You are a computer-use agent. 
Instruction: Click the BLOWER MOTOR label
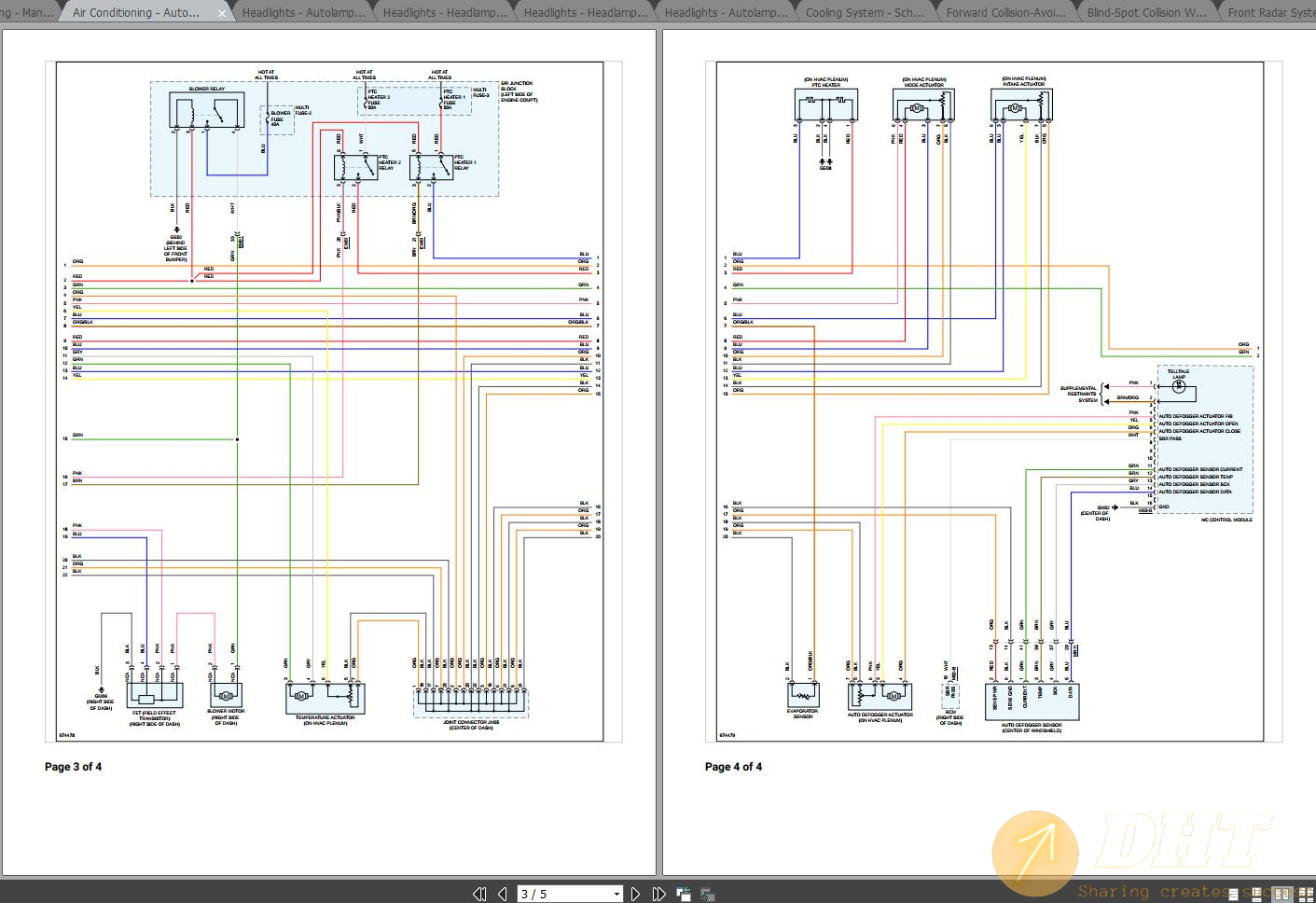[225, 711]
